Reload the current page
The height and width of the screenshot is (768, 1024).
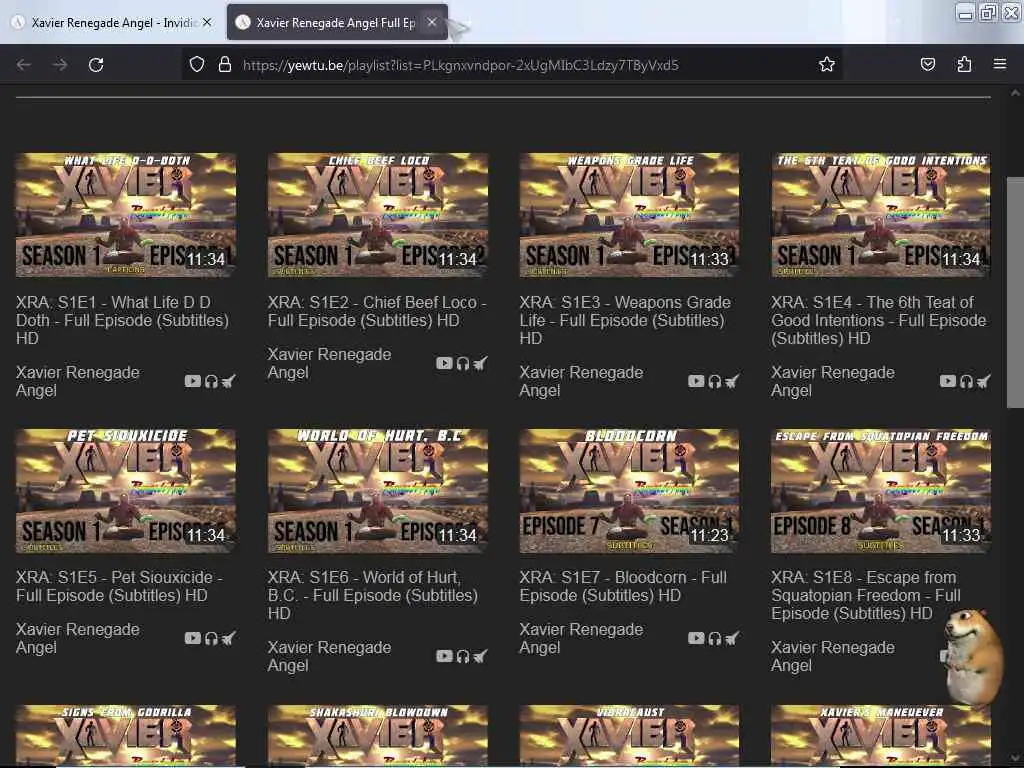pos(96,65)
